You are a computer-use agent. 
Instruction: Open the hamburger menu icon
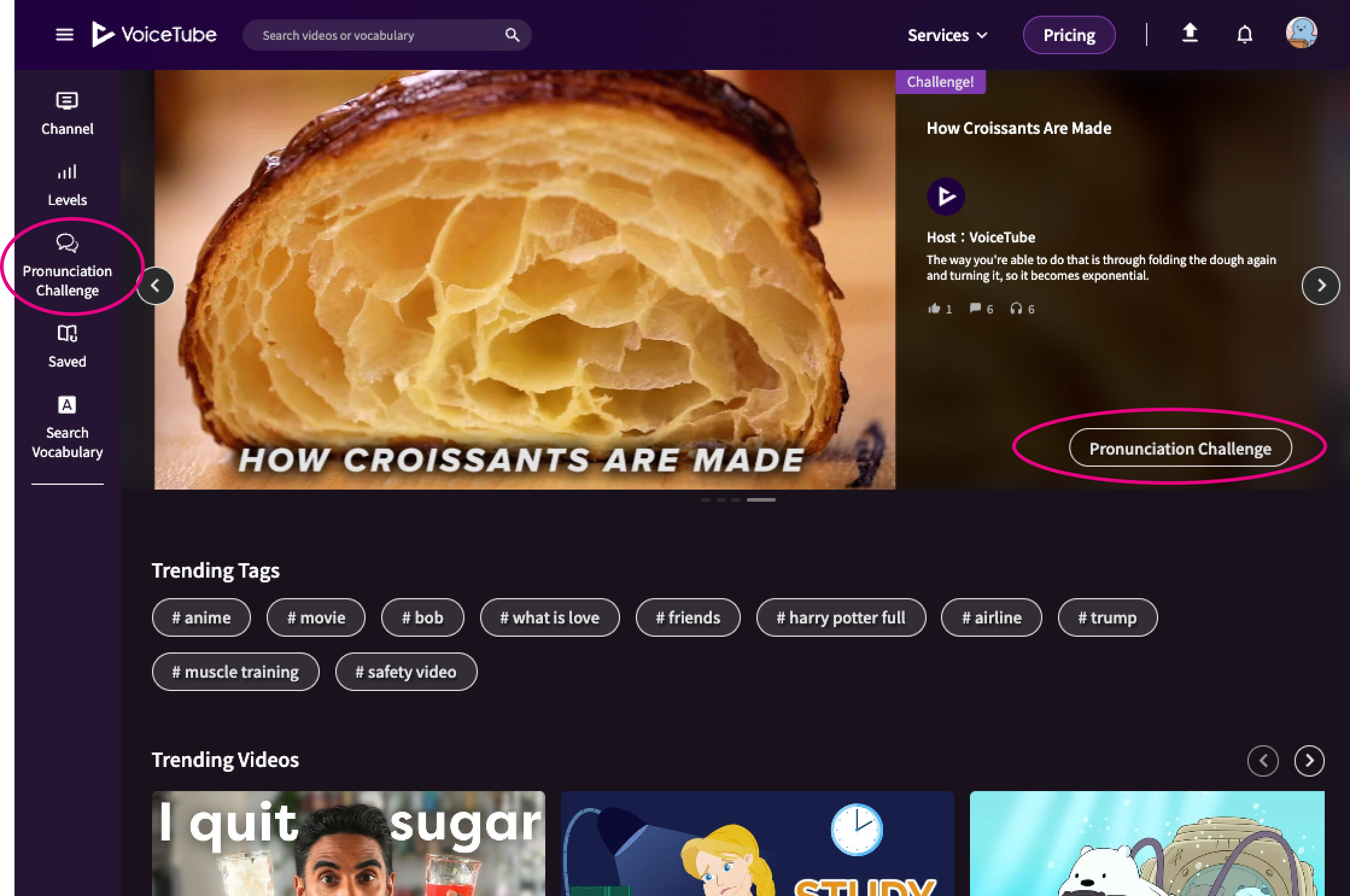(65, 35)
